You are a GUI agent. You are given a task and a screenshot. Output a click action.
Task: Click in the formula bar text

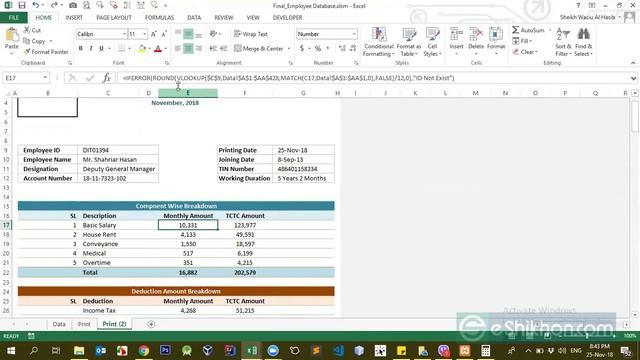pos(288,78)
